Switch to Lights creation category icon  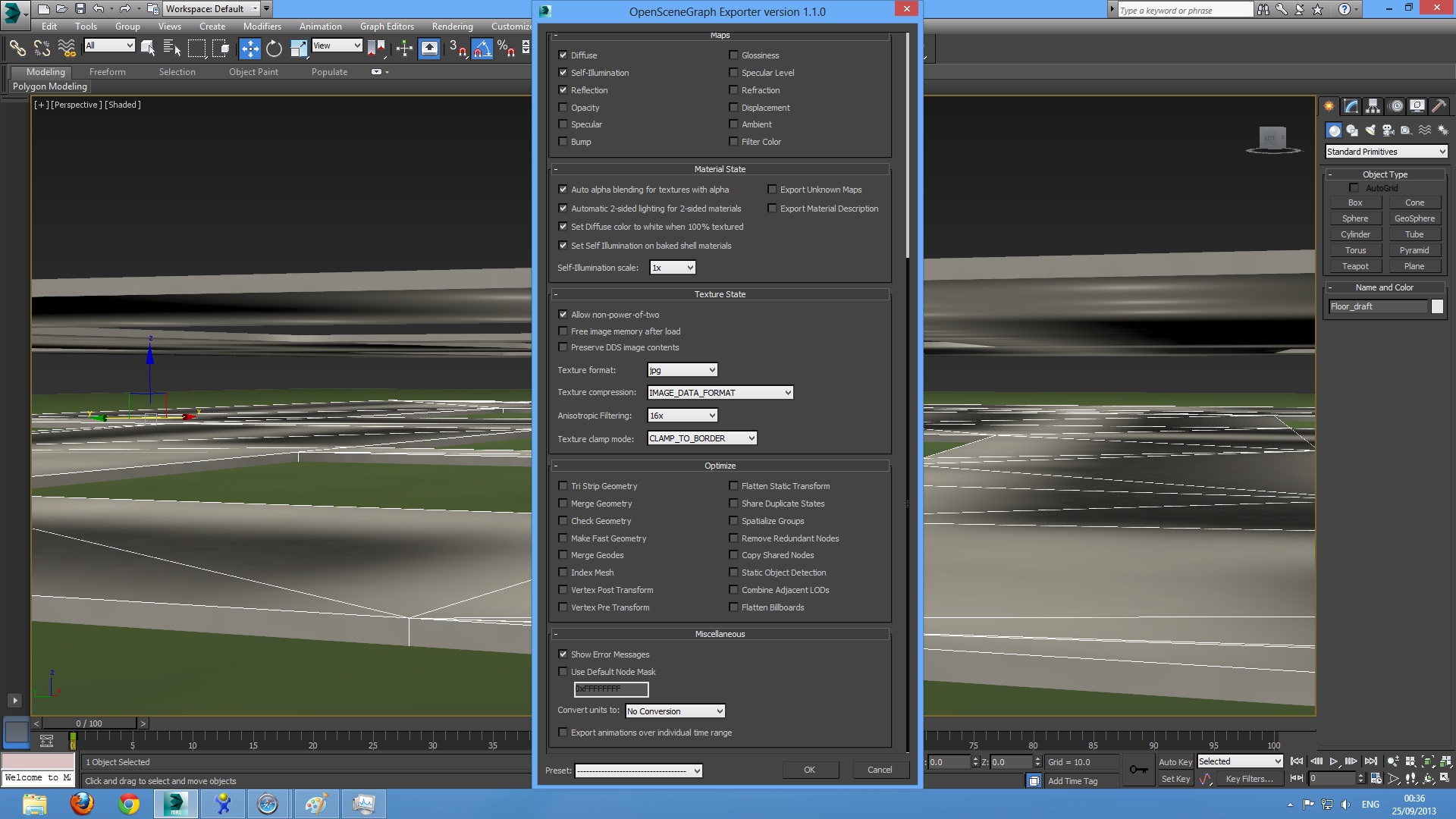[1370, 130]
